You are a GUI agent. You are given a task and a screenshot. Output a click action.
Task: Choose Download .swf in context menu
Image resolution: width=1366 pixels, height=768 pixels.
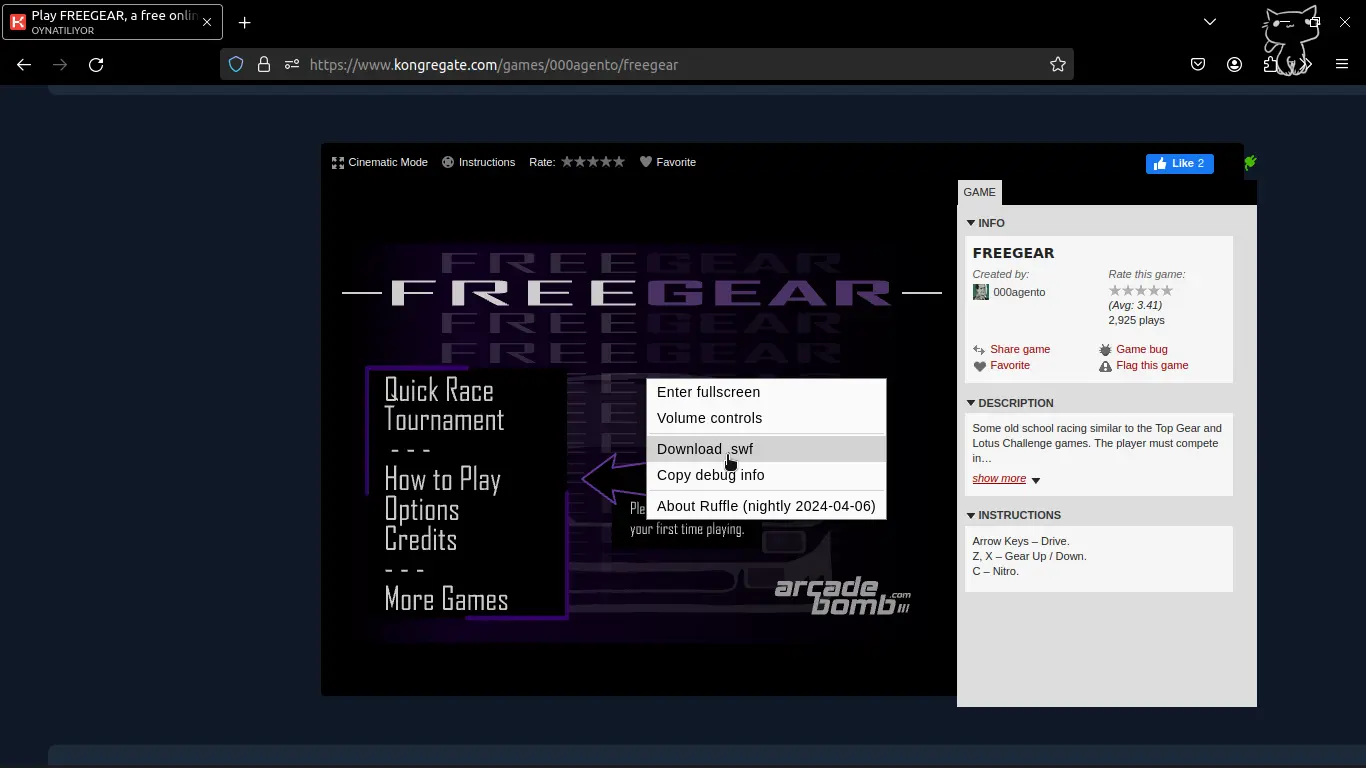766,449
